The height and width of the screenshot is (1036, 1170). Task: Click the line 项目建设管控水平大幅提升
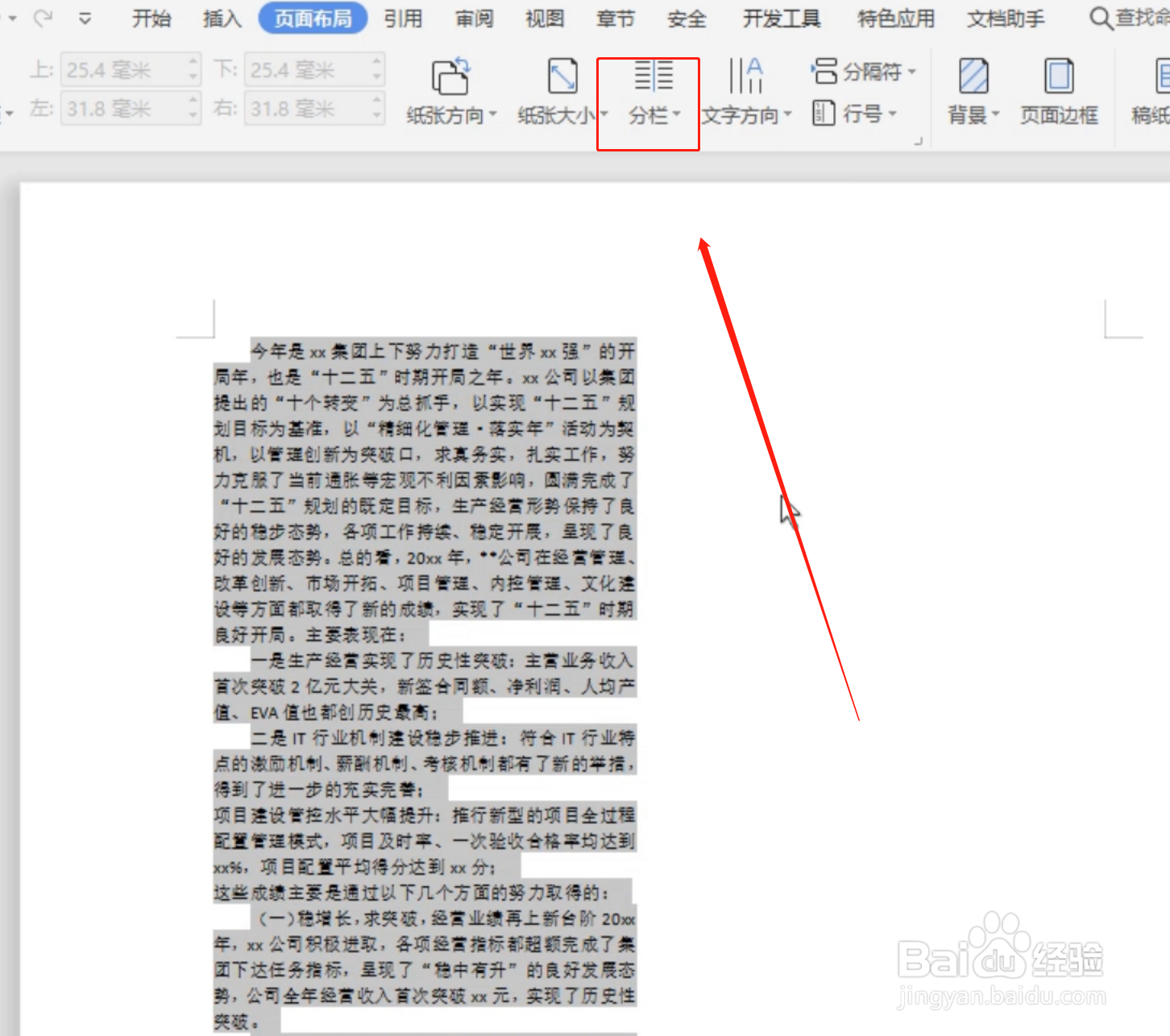click(x=425, y=815)
